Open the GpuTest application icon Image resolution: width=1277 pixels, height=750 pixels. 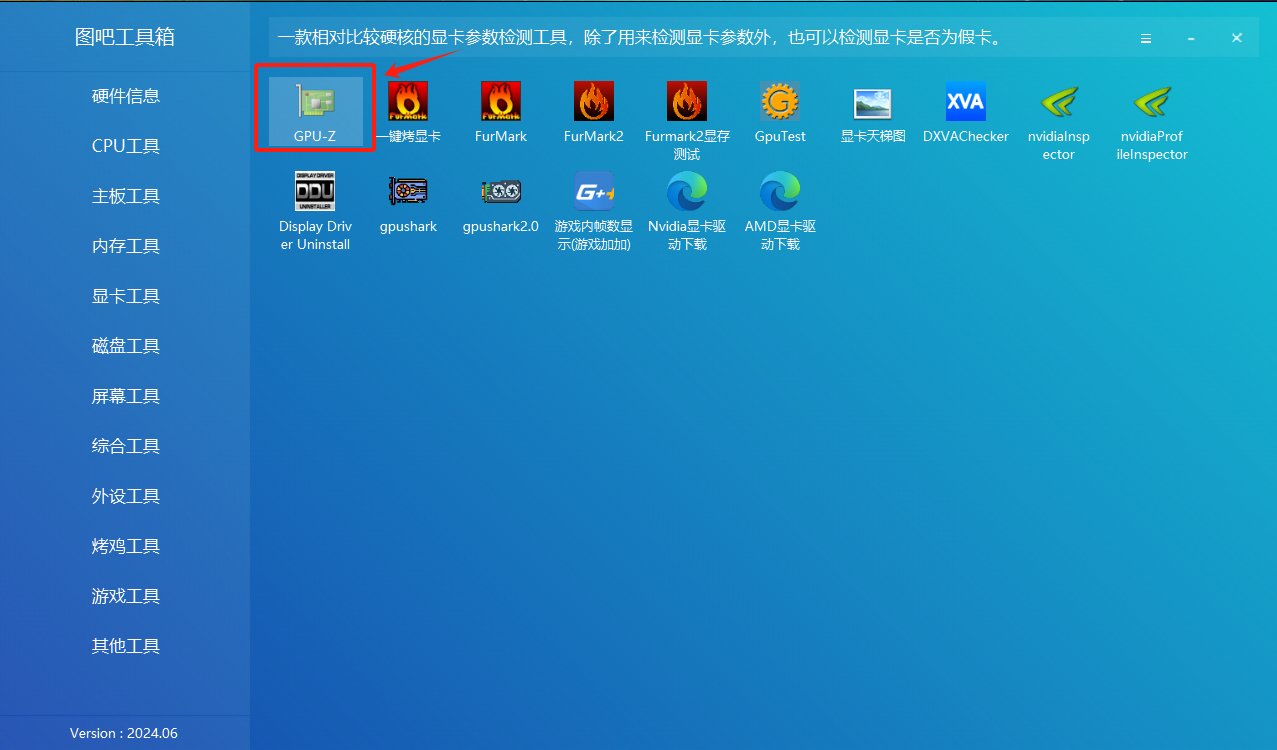pos(780,111)
